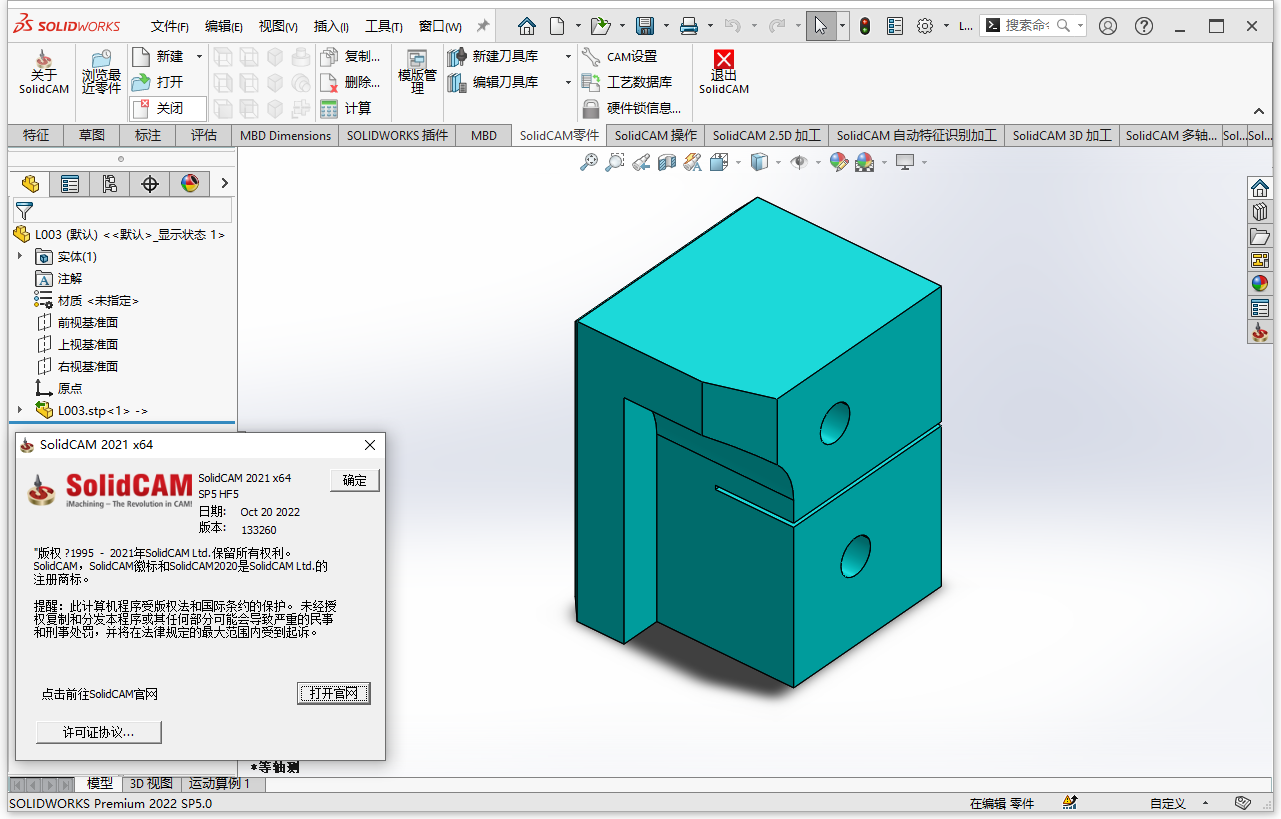The height and width of the screenshot is (819, 1281).
Task: Open the Options gear dropdown arrow
Action: pos(945,26)
